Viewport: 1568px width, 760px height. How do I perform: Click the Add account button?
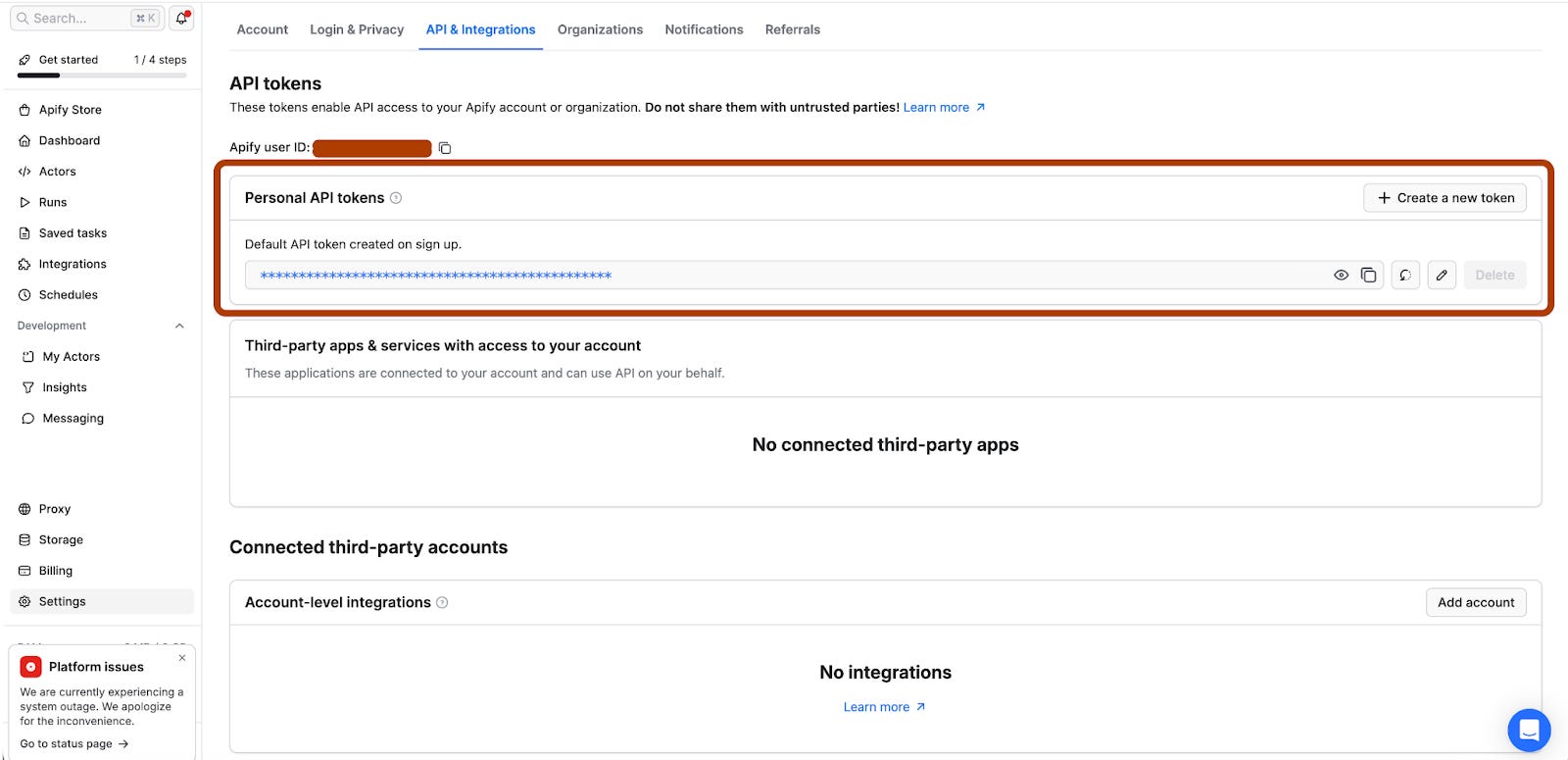[1476, 603]
